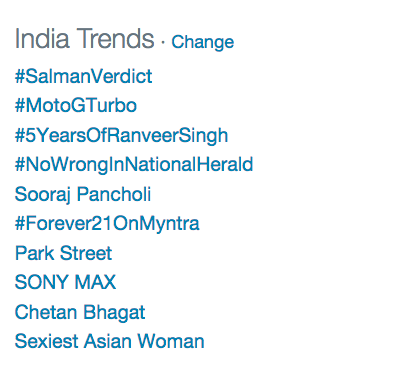Select #Forever21OnMyntra hashtag
415x368 pixels.
(107, 223)
